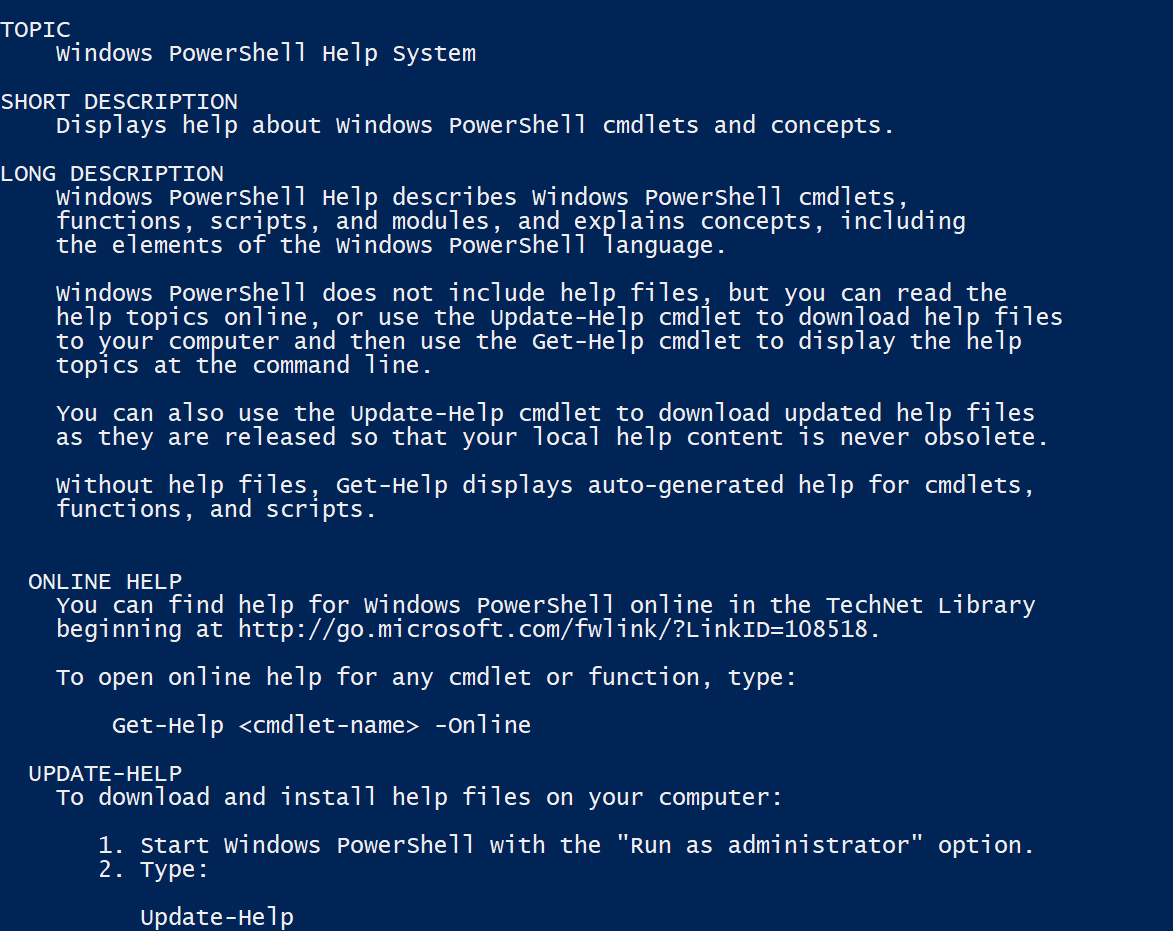The image size is (1173, 931).
Task: Click the LONG DESCRIPTION heading
Action: 112,174
